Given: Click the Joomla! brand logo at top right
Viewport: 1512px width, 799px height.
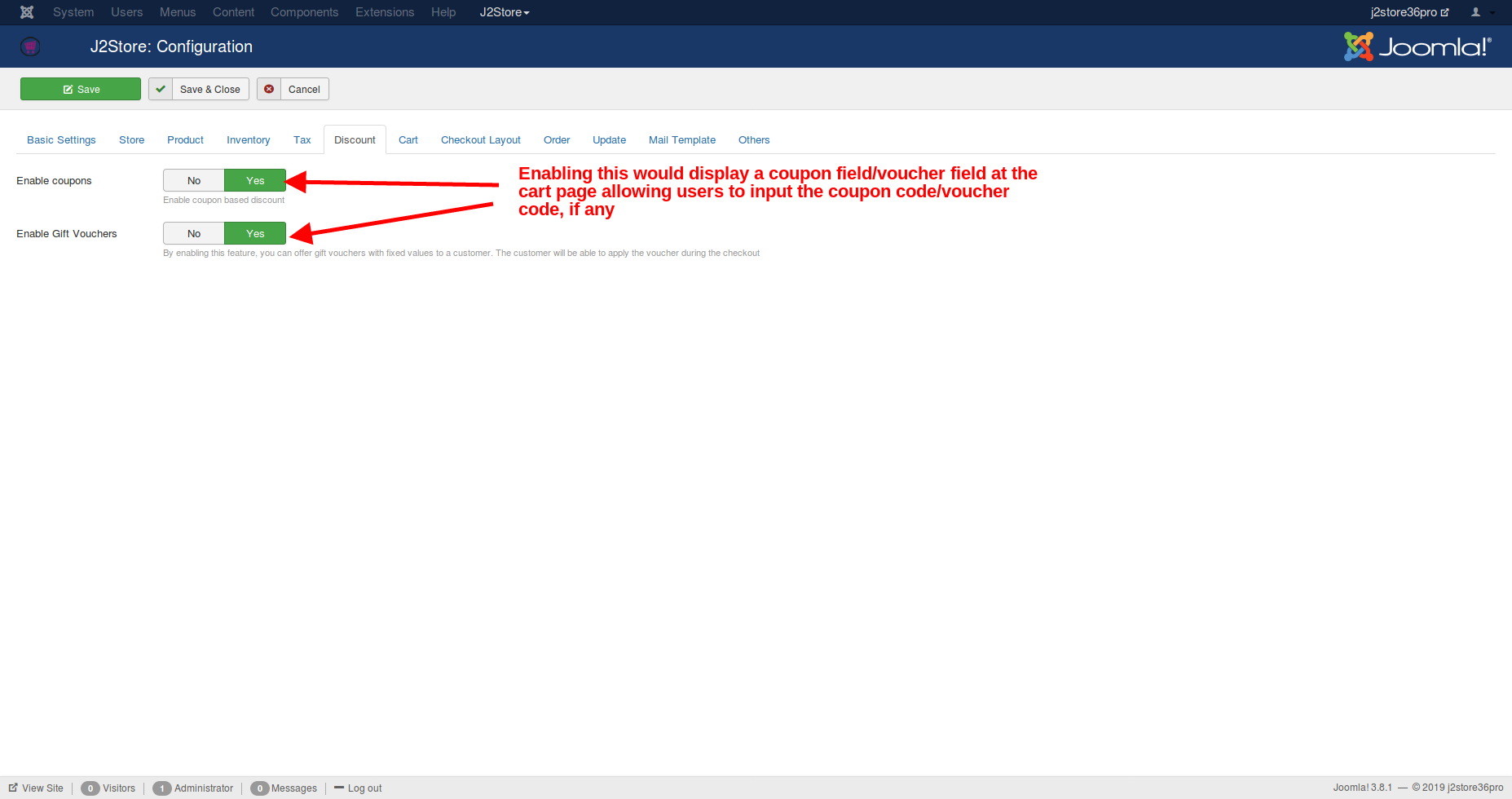Looking at the screenshot, I should [x=1417, y=46].
